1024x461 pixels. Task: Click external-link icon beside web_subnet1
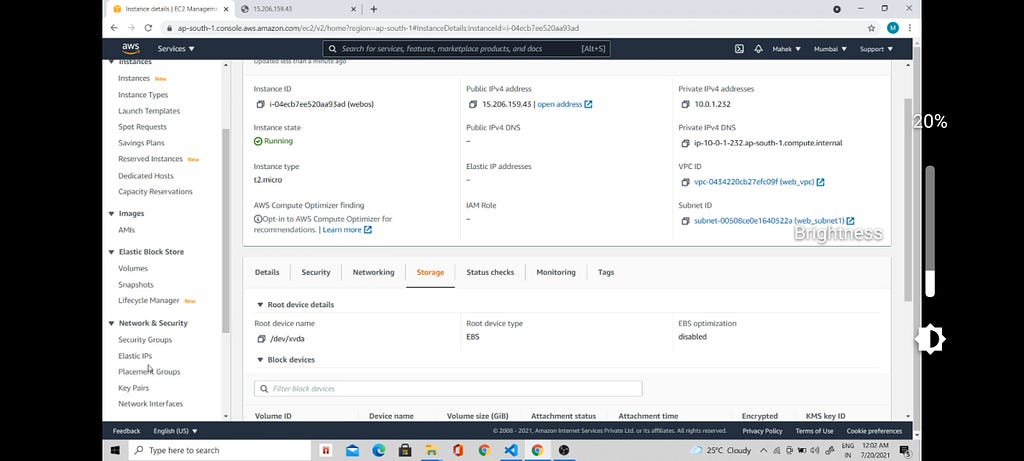[x=850, y=221]
